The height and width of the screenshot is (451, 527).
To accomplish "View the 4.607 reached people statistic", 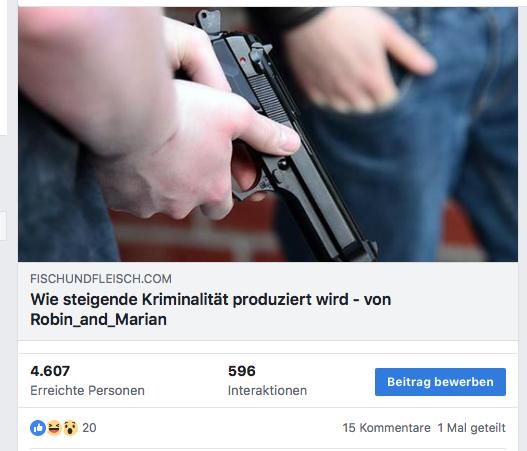I will (x=50, y=371).
